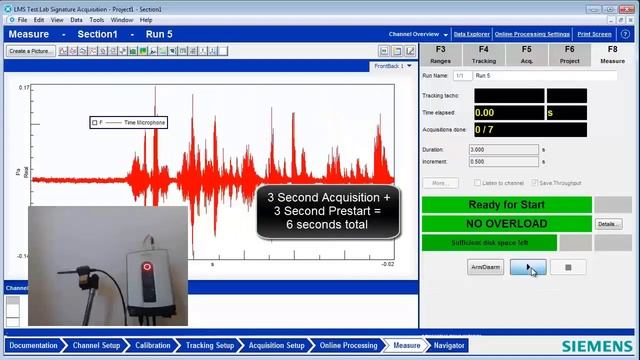
Task: Click the Arm/Disarm button
Action: coord(485,267)
